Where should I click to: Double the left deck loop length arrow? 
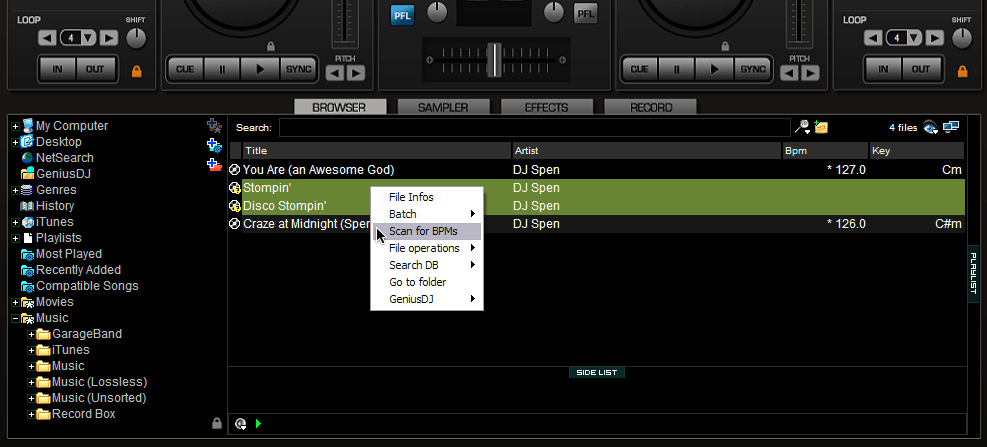[109, 38]
